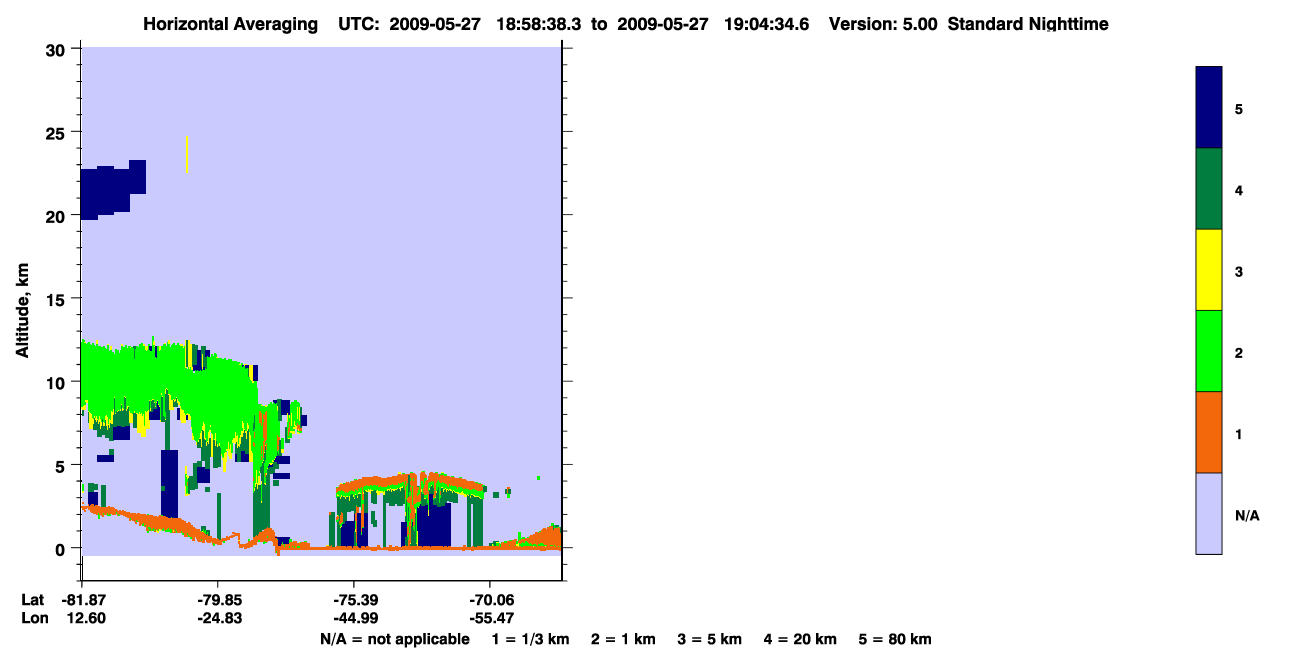Click the colorbar label 'N/A'

click(1247, 516)
